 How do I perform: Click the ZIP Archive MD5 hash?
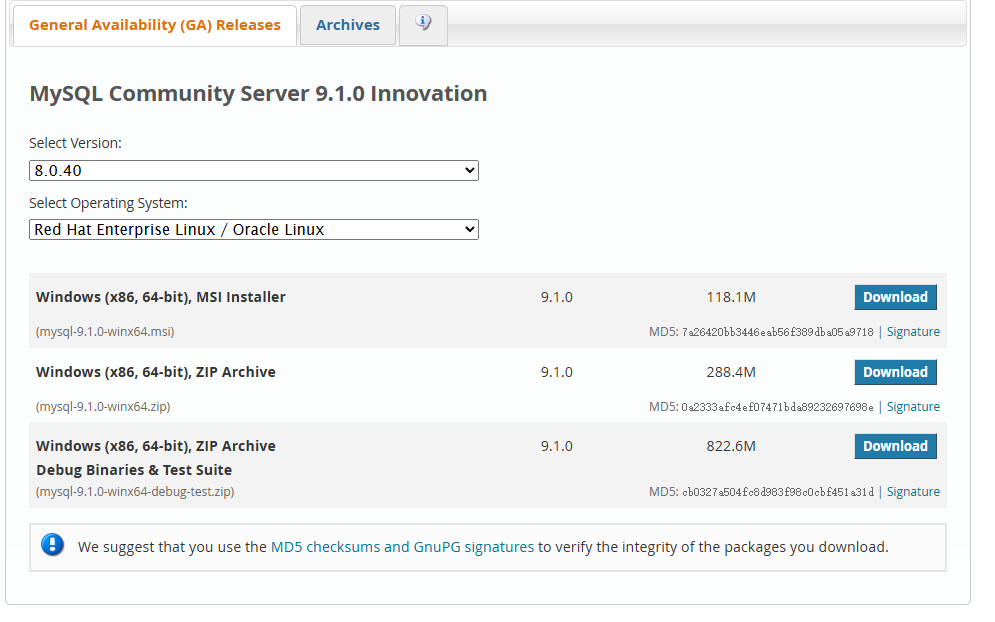click(x=777, y=407)
